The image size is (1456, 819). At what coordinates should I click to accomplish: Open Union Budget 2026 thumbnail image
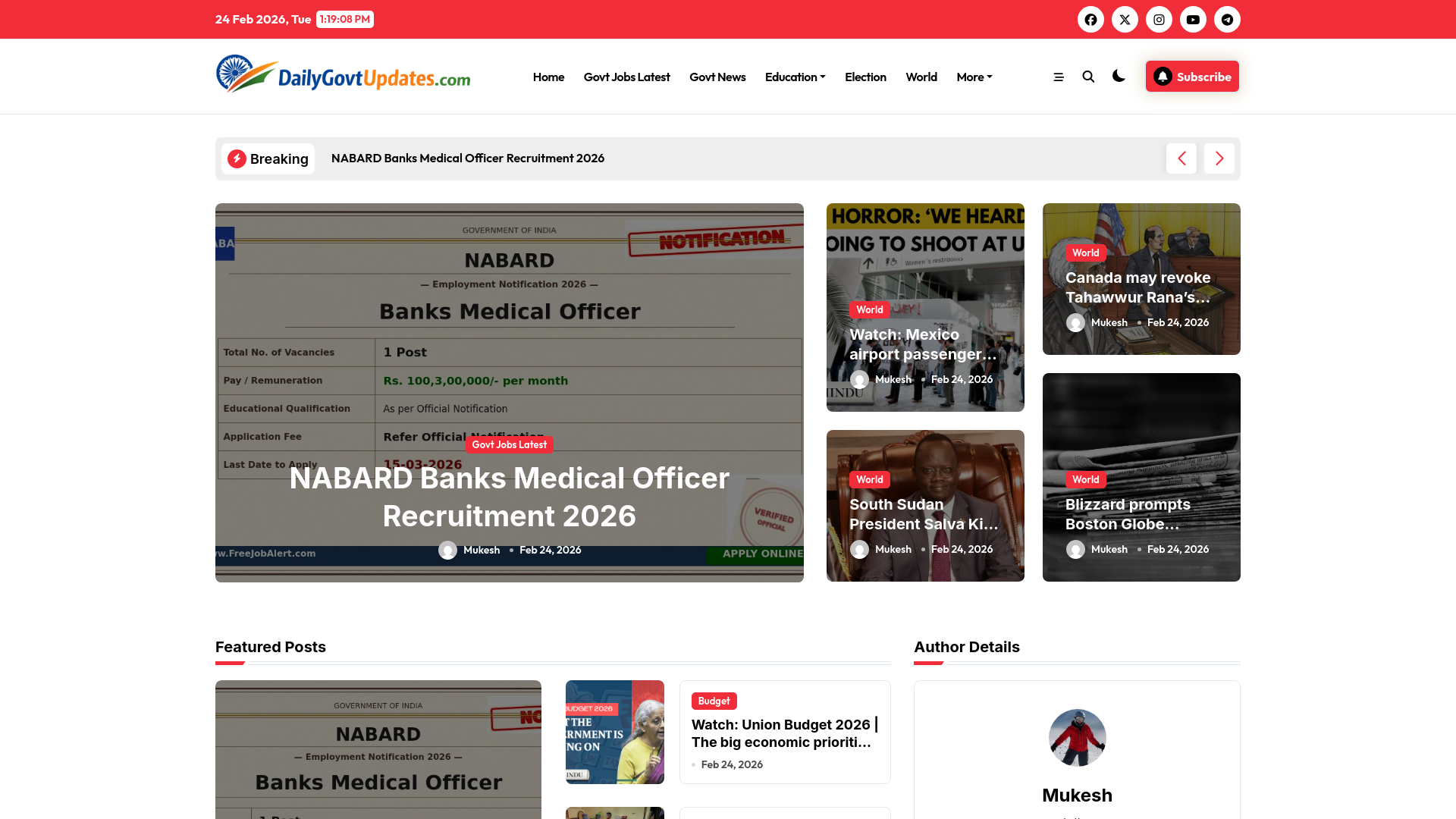tap(615, 732)
